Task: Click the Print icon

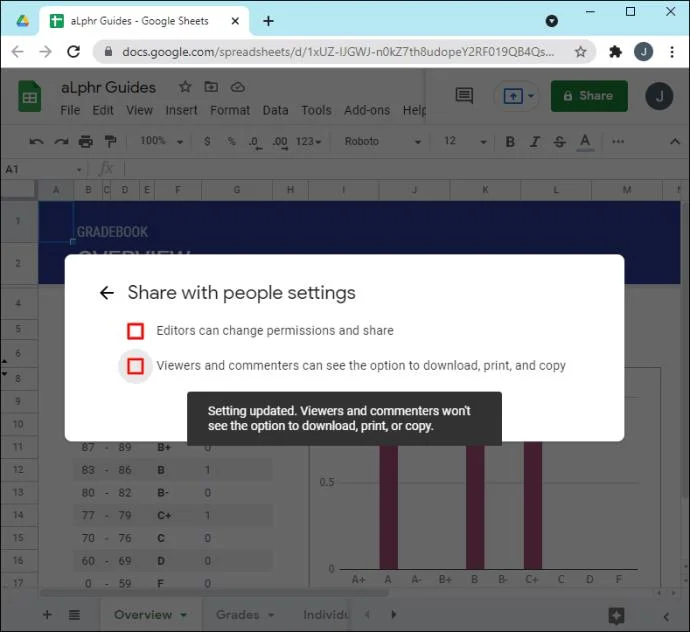Action: (85, 142)
